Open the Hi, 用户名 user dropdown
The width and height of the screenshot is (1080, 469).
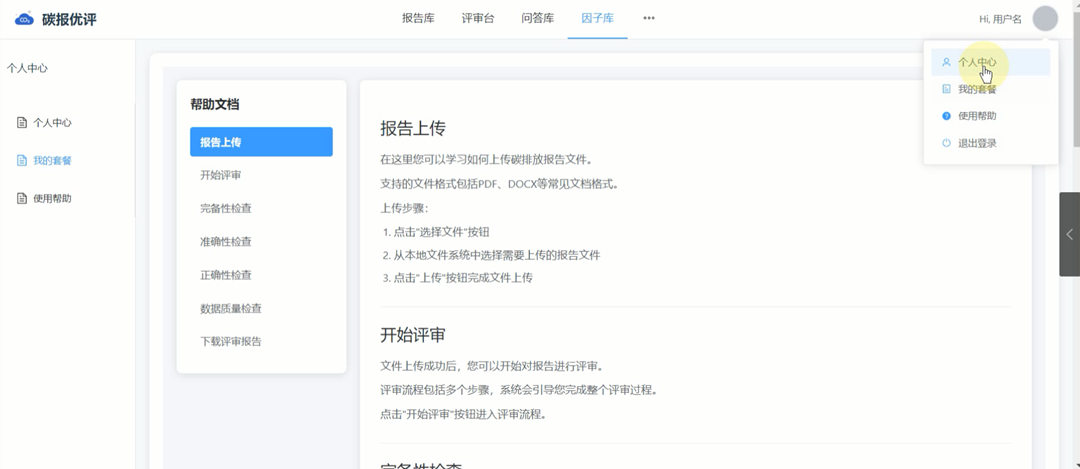tap(1000, 19)
